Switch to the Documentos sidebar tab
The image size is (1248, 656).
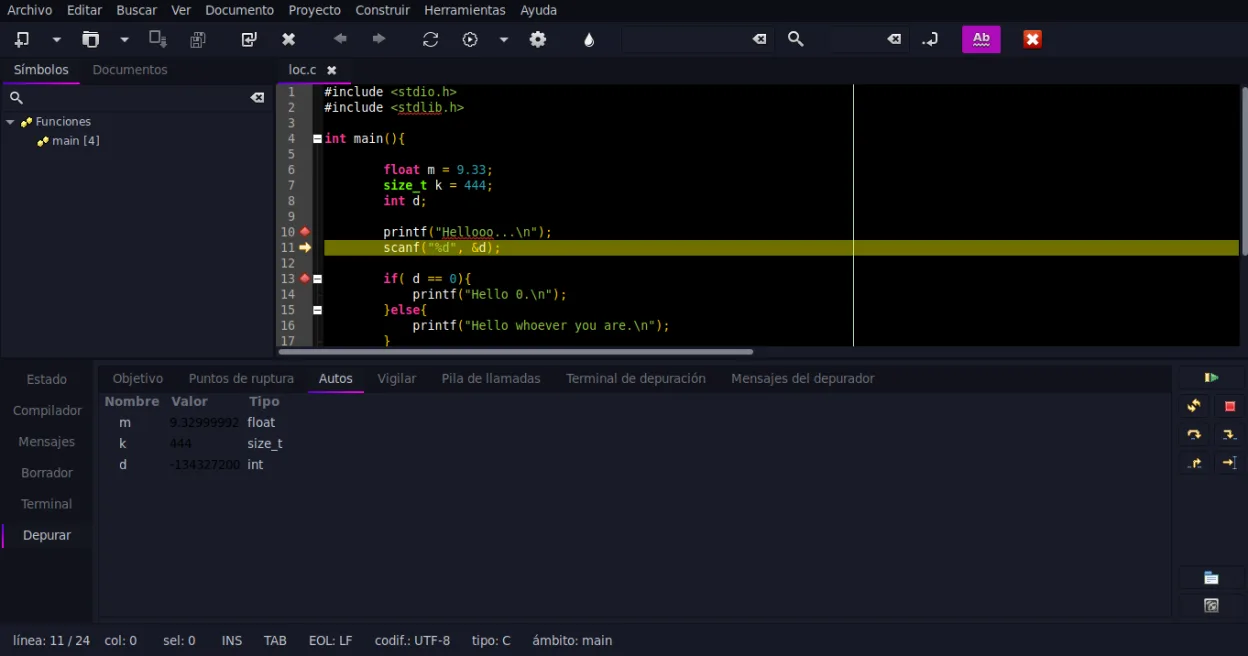(130, 70)
